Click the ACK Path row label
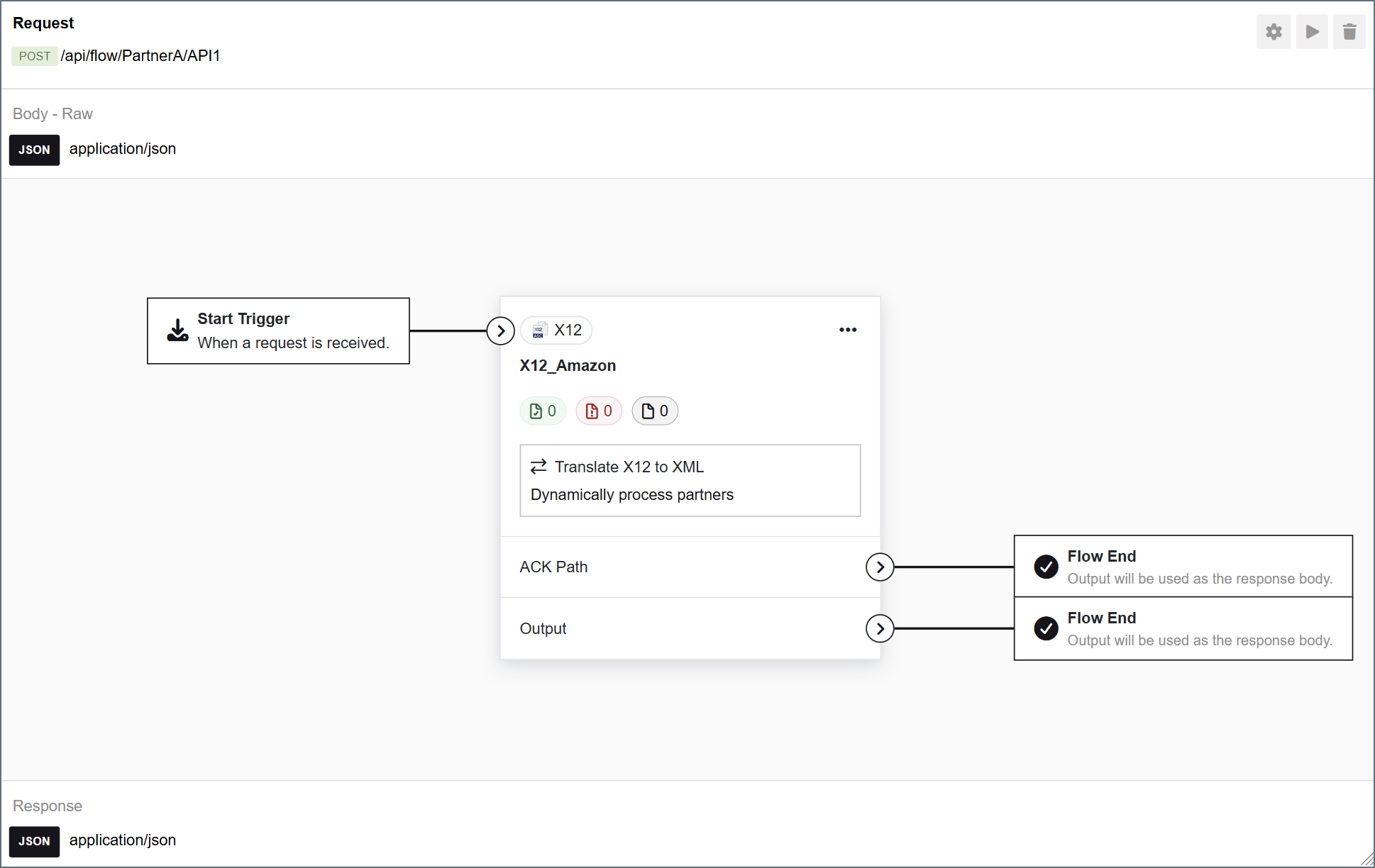Viewport: 1375px width, 868px height. tap(553, 567)
